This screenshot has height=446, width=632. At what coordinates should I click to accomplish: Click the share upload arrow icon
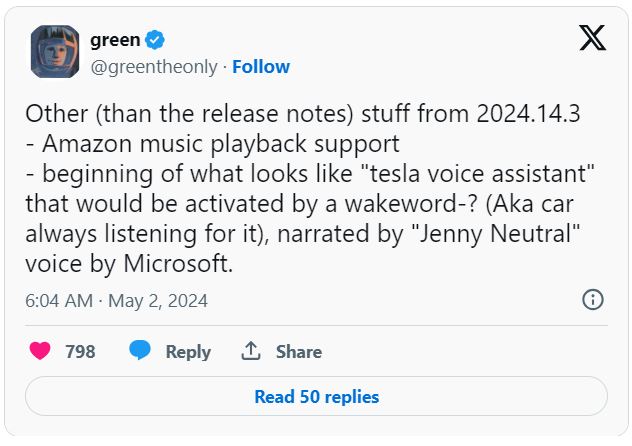[250, 351]
